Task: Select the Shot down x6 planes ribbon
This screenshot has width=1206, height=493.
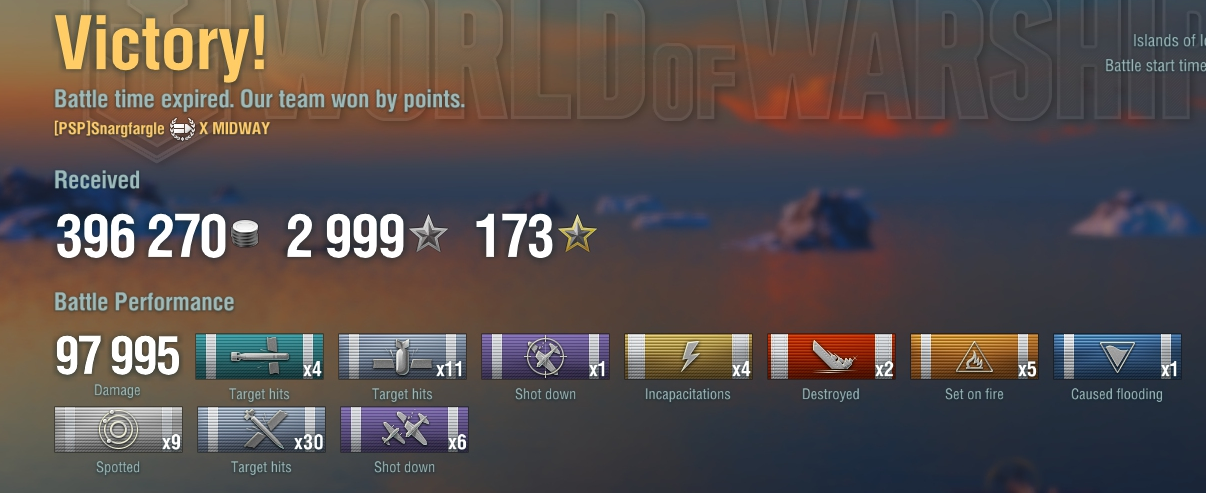Action: tap(403, 430)
